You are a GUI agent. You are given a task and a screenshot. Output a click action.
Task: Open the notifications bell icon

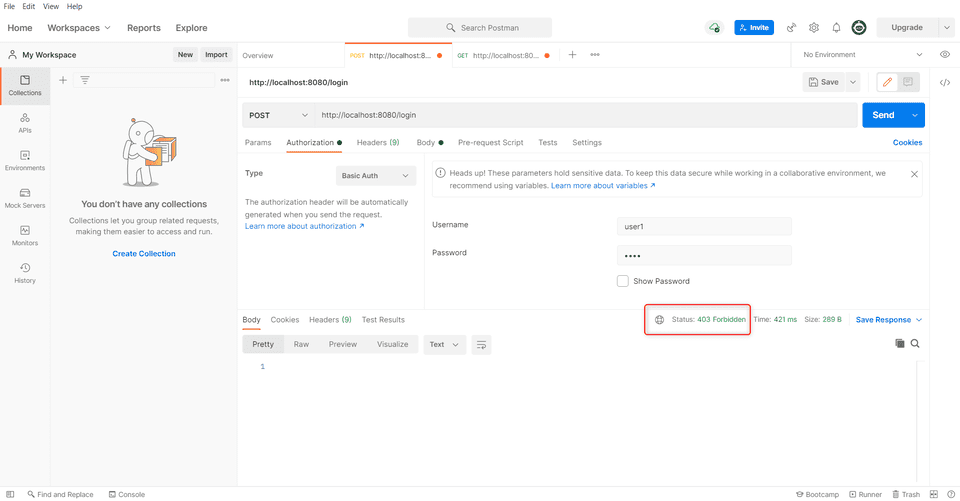[836, 28]
